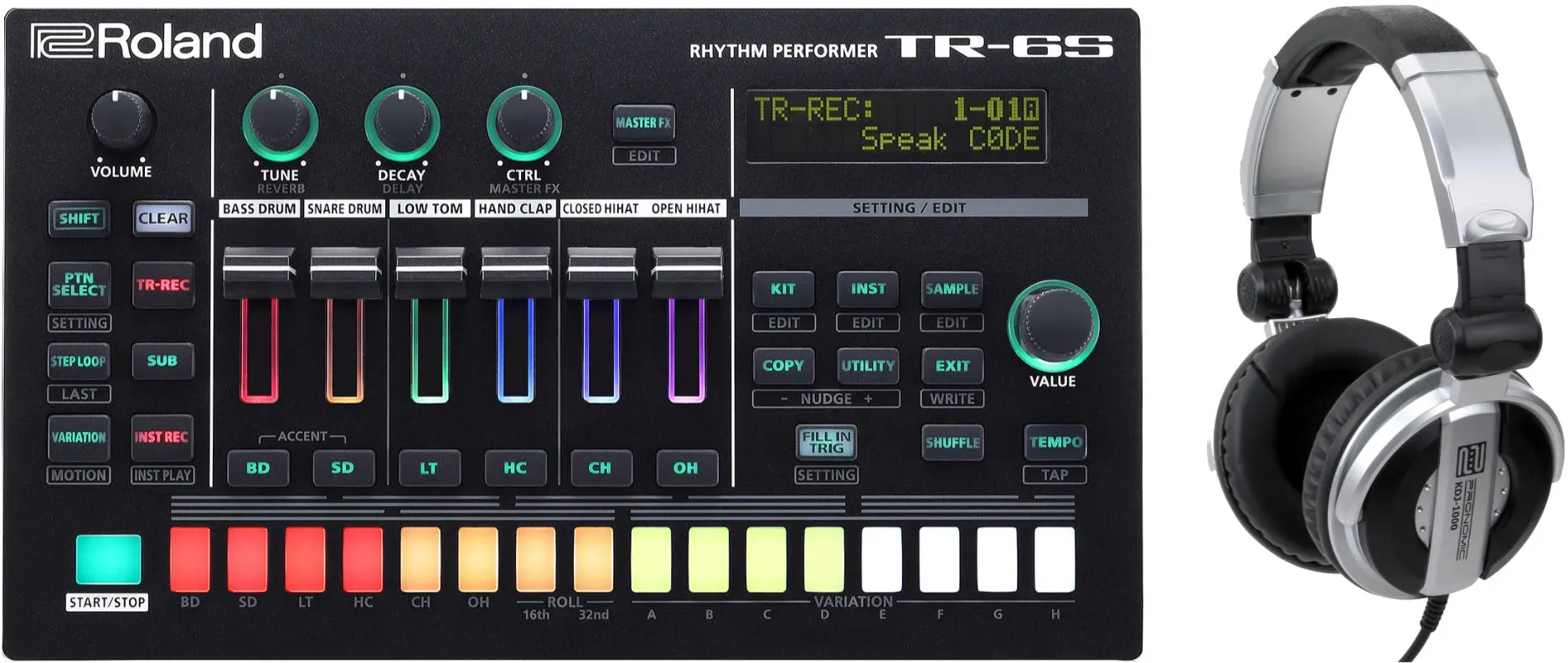Tap the red step pad labeled LT
This screenshot has width=1568, height=663.
point(305,560)
